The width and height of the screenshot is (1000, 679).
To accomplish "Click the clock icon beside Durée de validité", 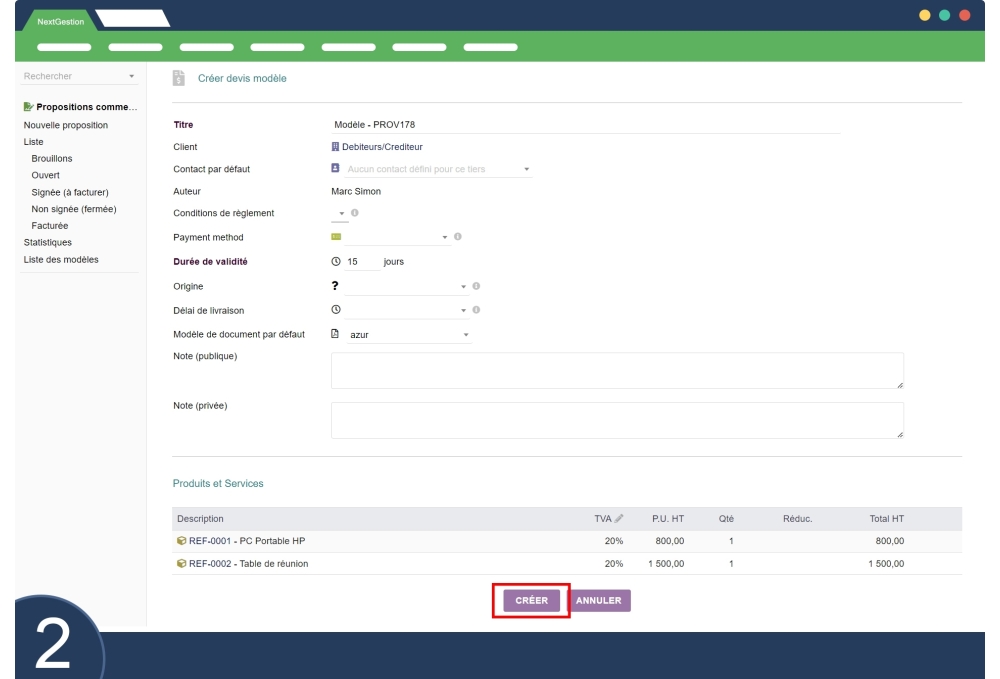I will (x=337, y=260).
